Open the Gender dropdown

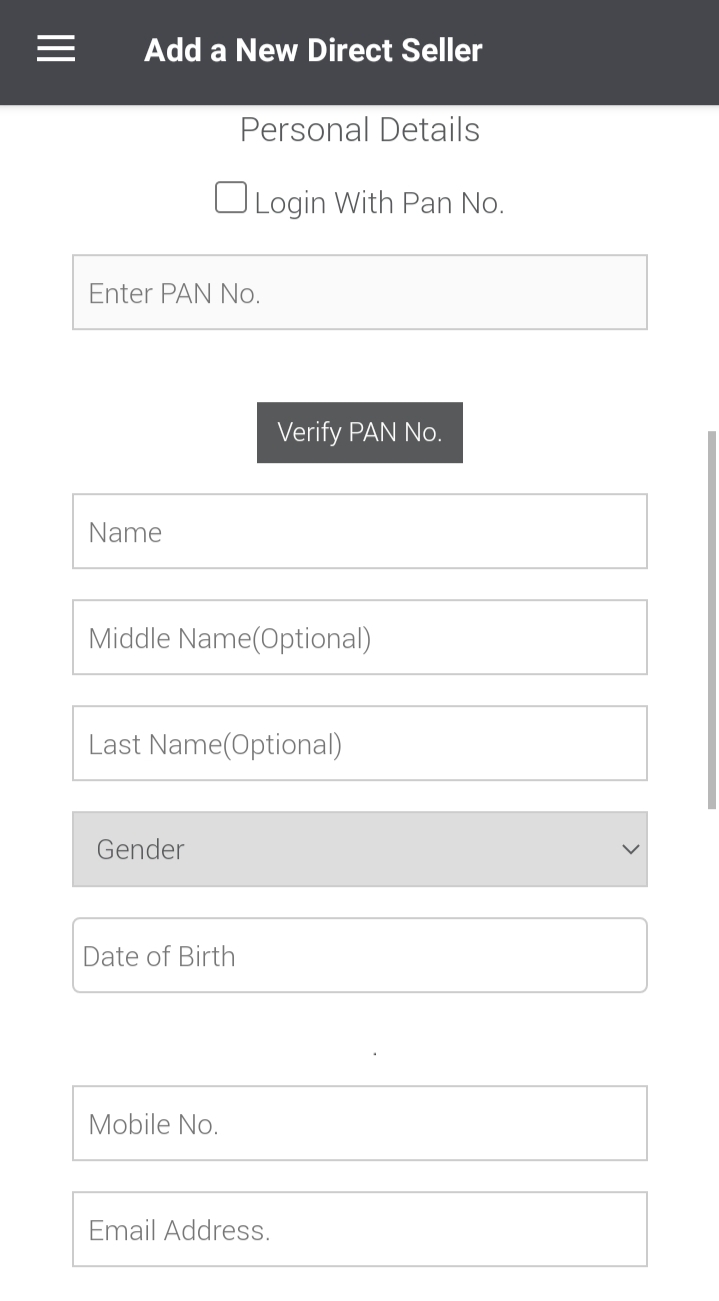(x=359, y=849)
